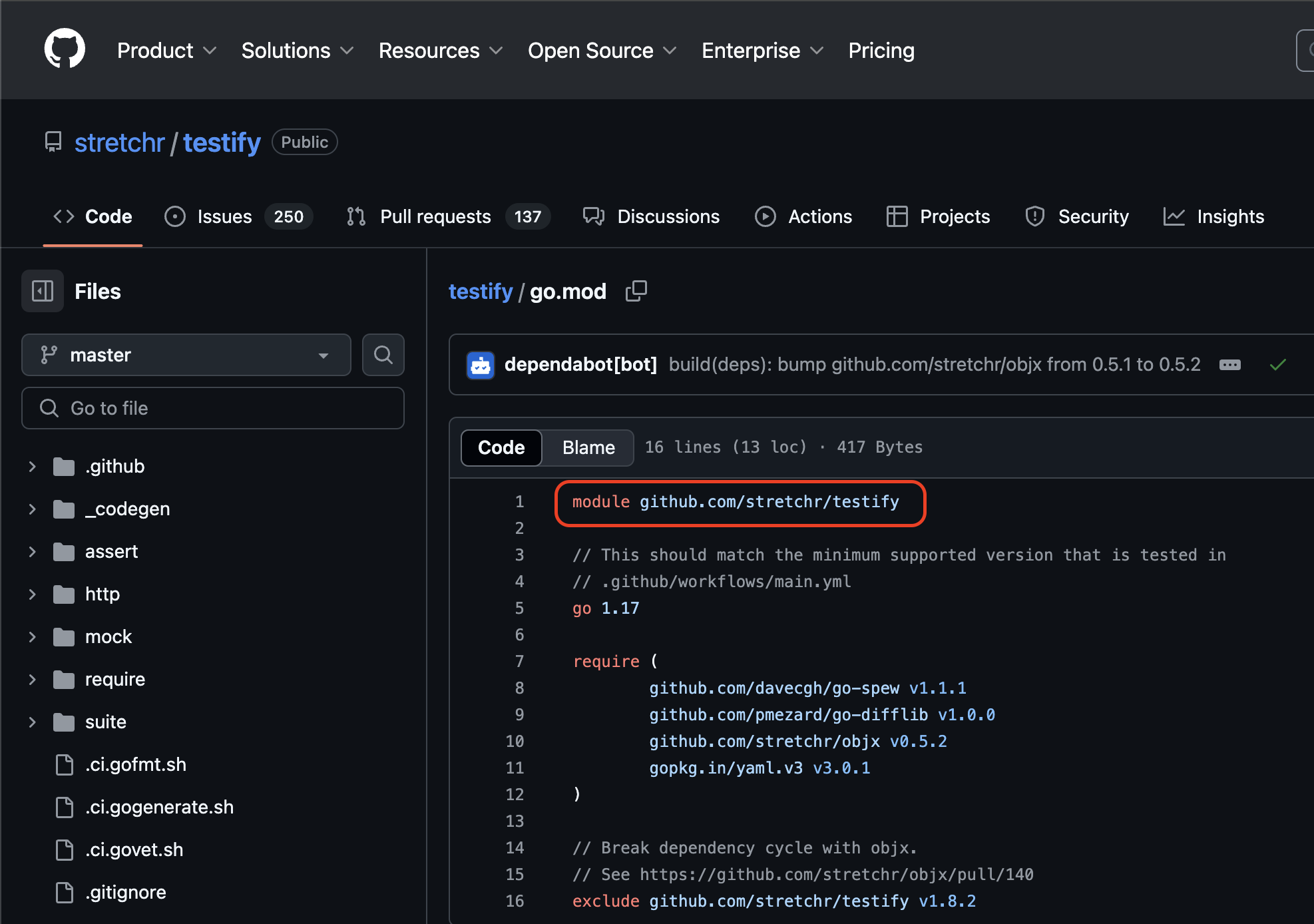Expand the http folder chevron
Viewport: 1314px width, 924px height.
click(x=32, y=594)
